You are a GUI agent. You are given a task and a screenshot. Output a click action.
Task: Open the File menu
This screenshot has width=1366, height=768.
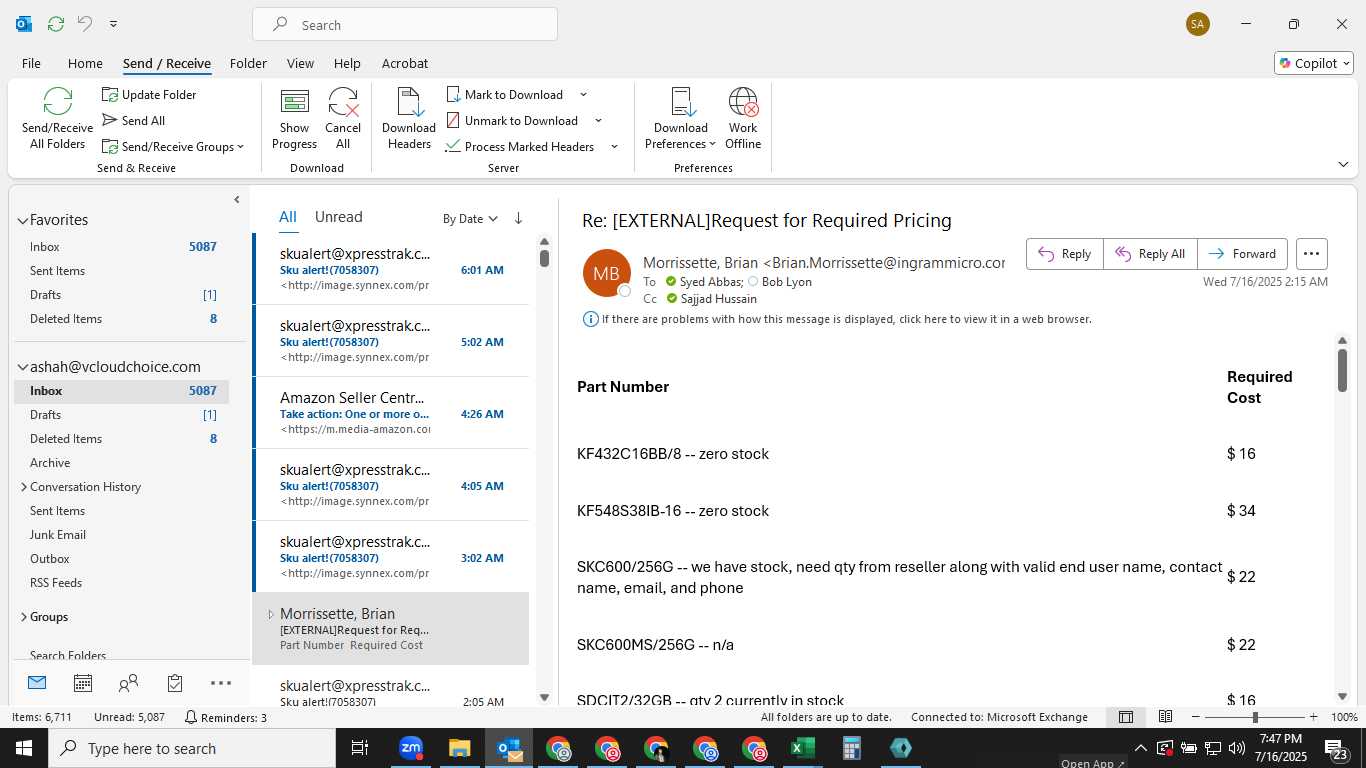pos(31,63)
